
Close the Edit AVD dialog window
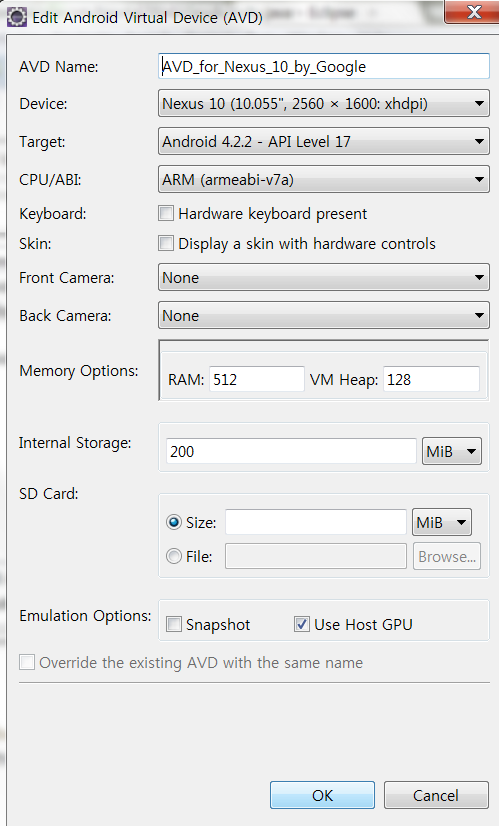pos(471,12)
